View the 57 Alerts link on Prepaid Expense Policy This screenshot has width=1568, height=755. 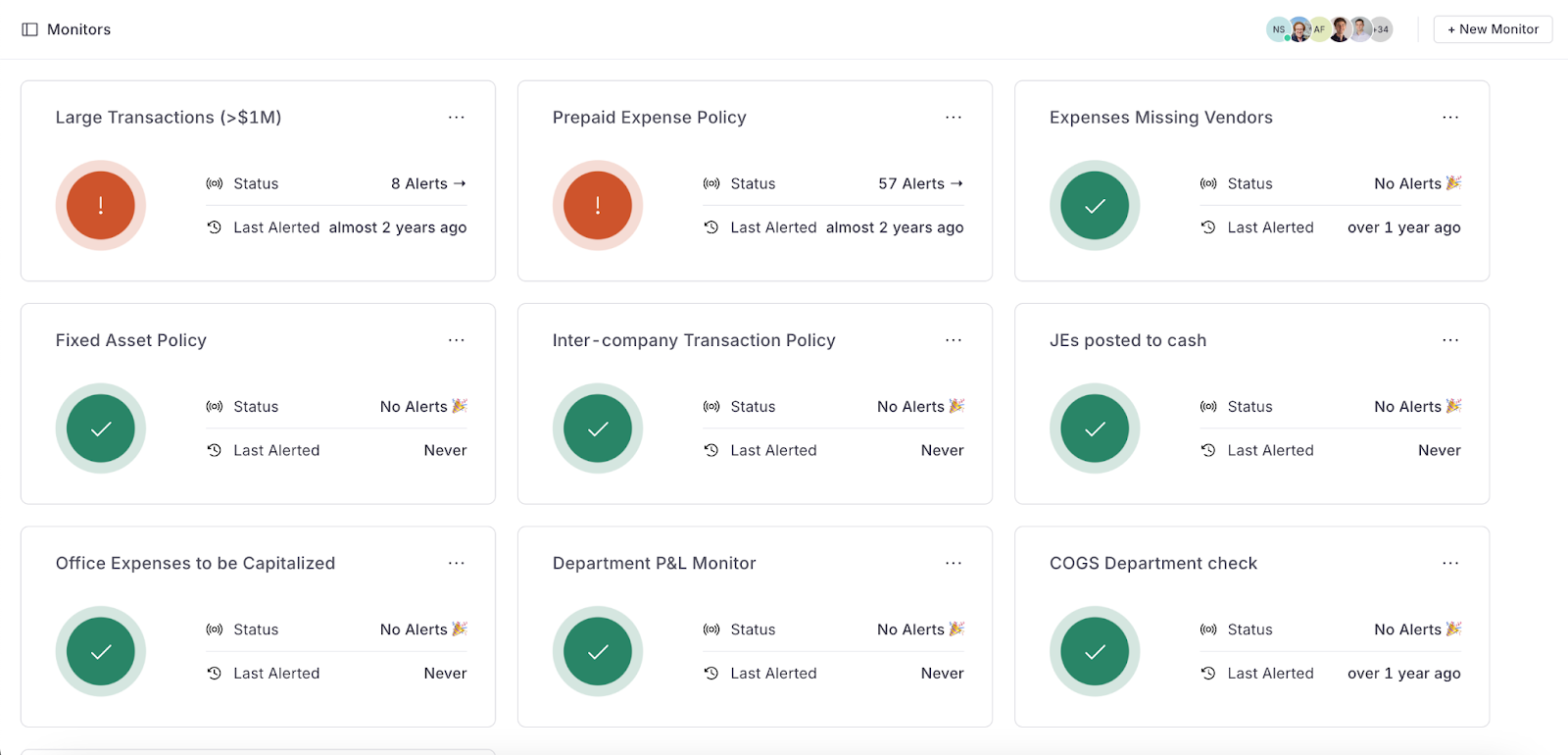[920, 183]
